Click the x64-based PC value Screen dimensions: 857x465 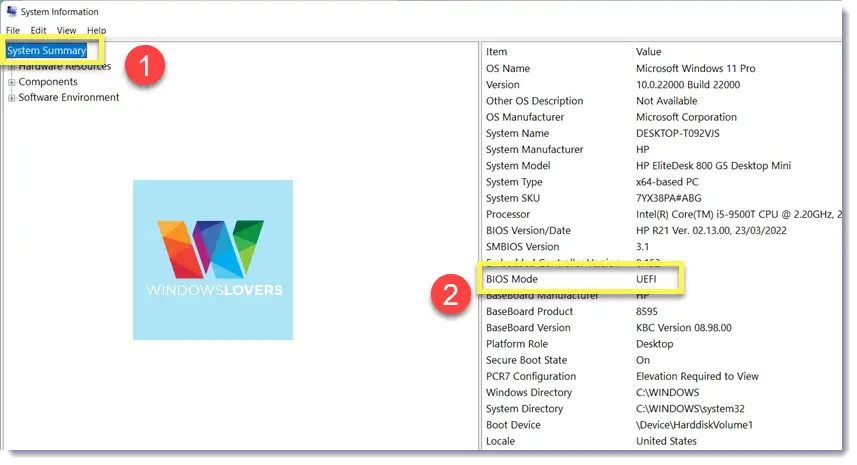[667, 182]
